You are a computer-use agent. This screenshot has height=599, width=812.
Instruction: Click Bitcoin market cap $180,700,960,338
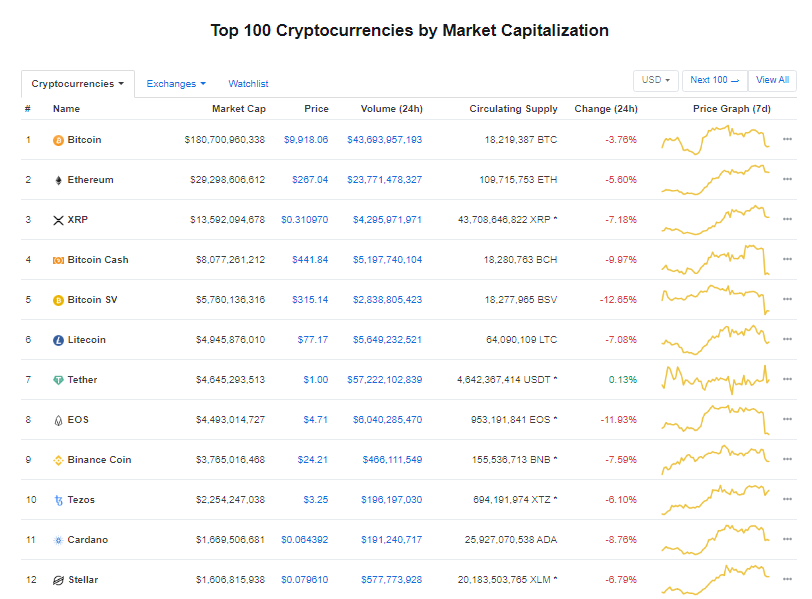[x=225, y=140]
